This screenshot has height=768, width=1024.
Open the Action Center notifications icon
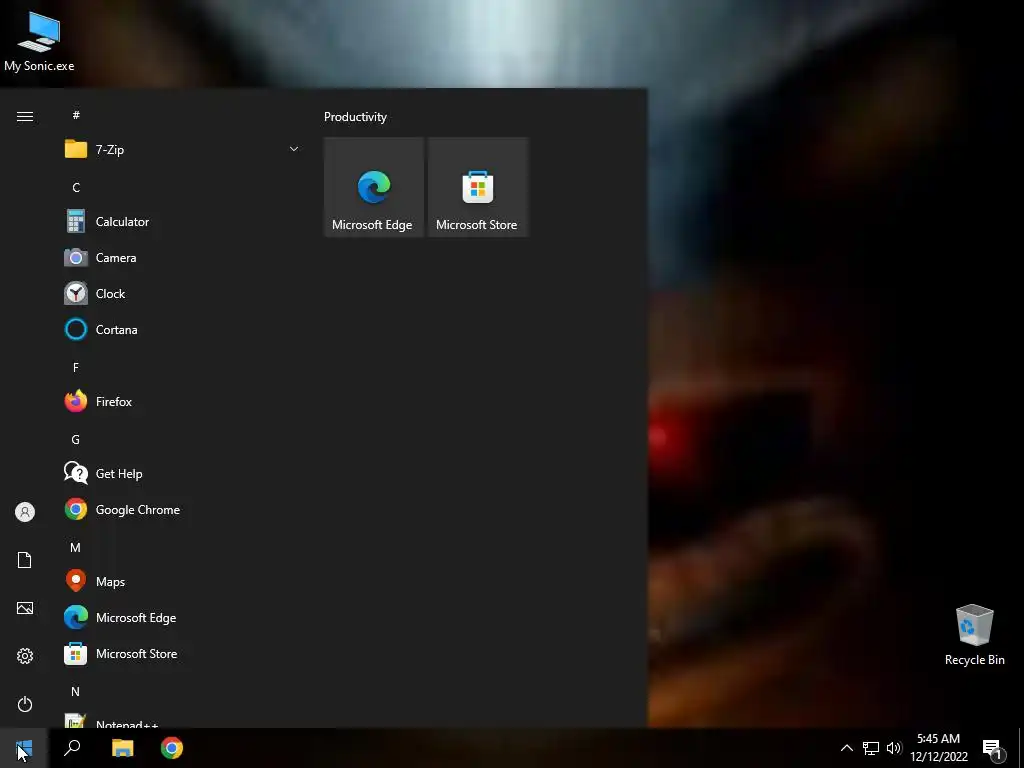[x=993, y=749]
